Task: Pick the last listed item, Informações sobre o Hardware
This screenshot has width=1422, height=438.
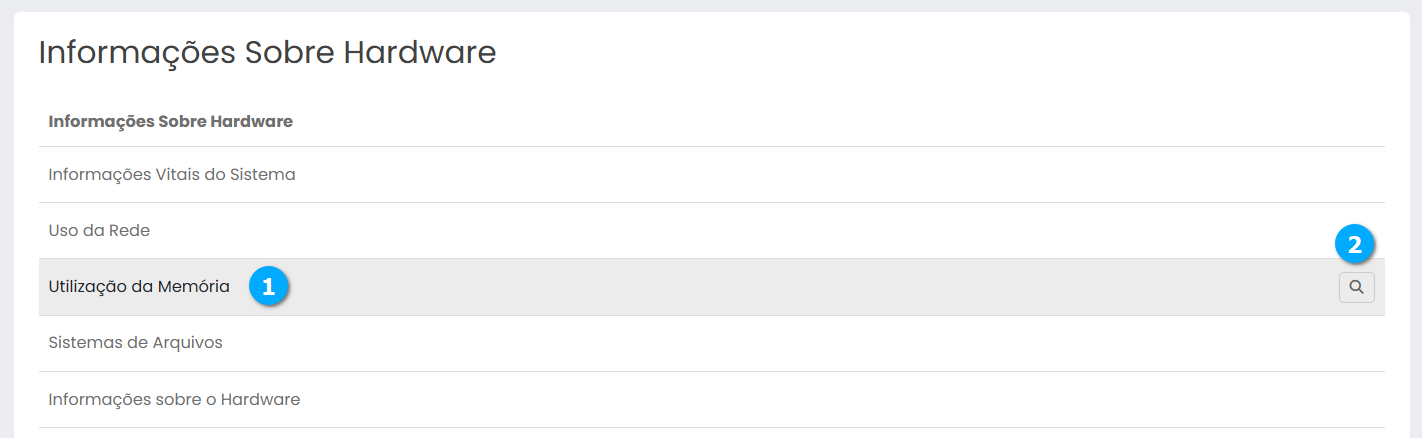Action: coord(174,400)
